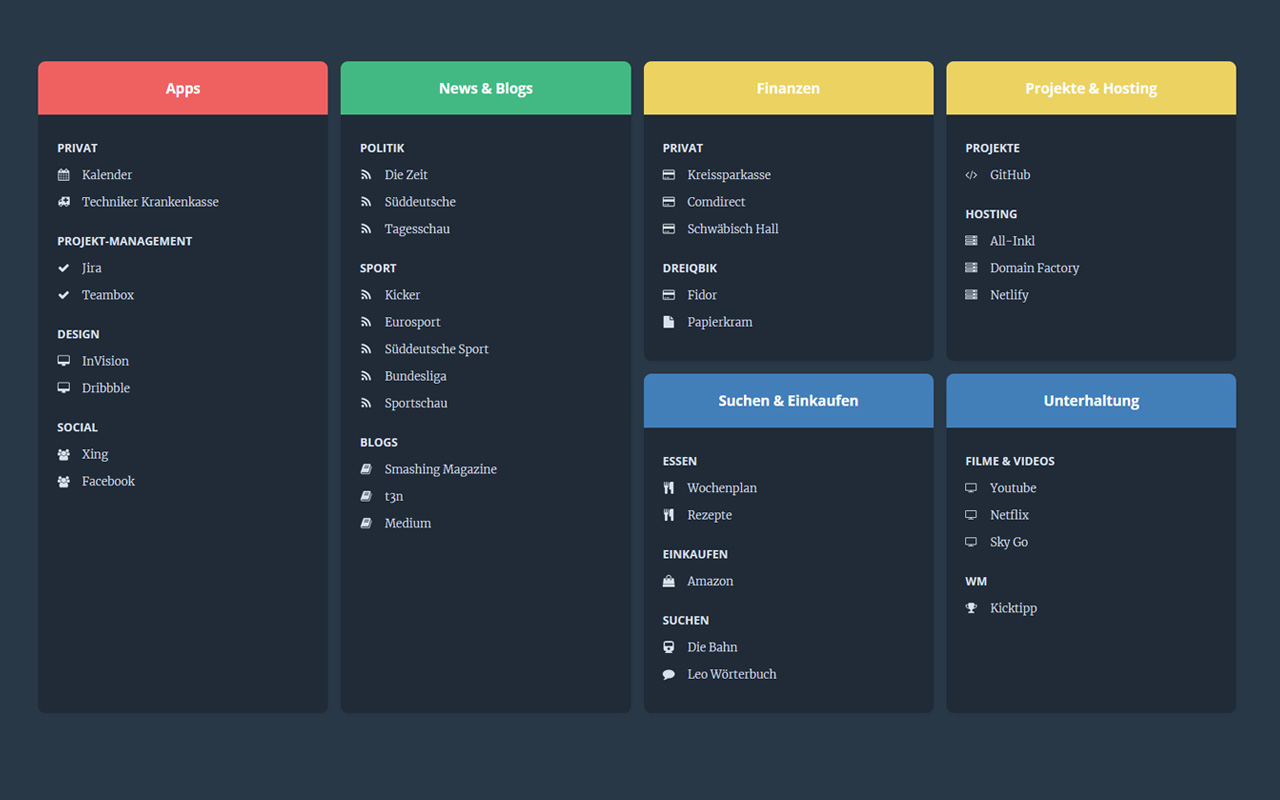Open the t3n blog link
The width and height of the screenshot is (1280, 800).
(394, 496)
